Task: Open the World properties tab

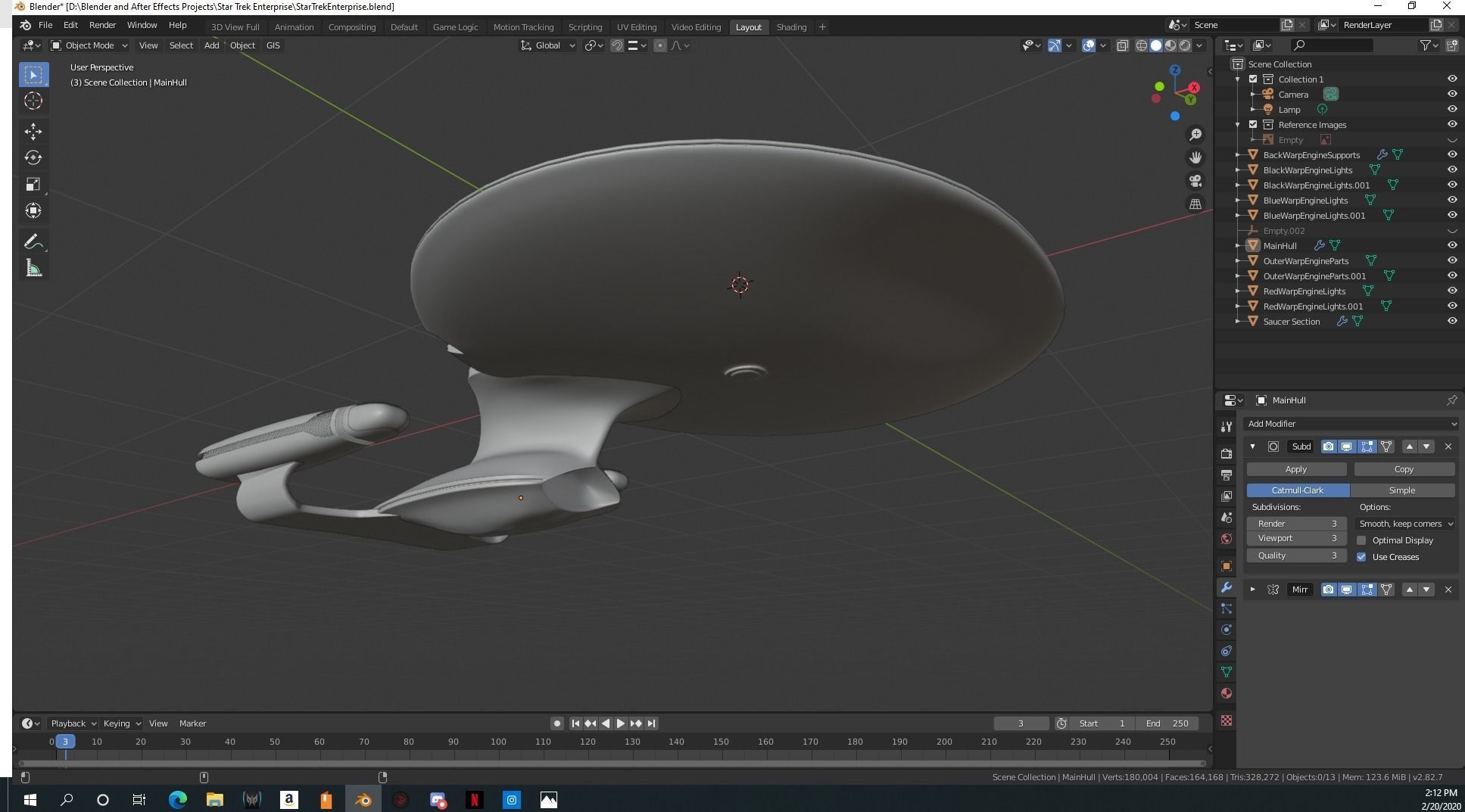Action: pos(1227,539)
